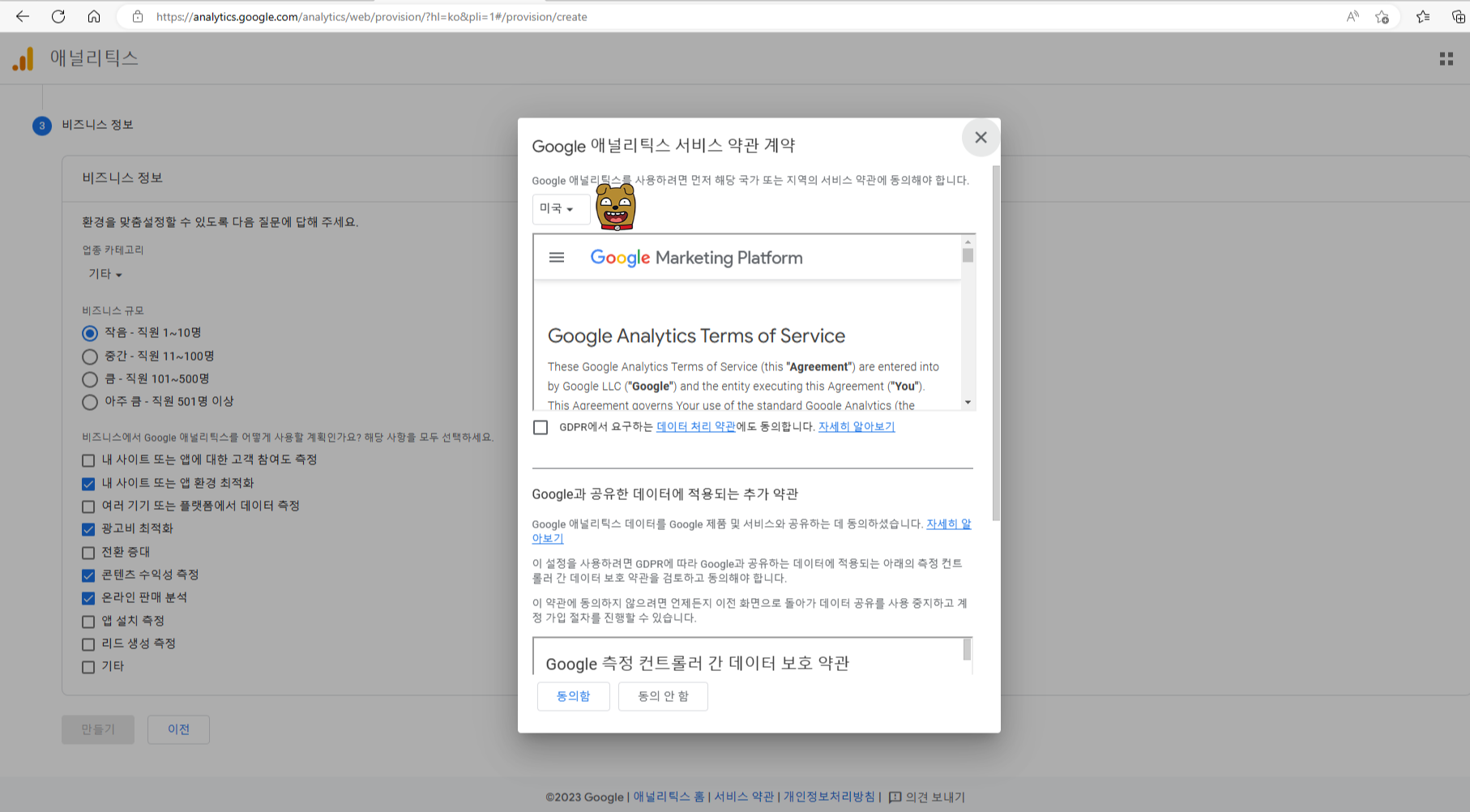Click the second frame's scrollbar thumb
The image size is (1470, 812).
(x=967, y=649)
